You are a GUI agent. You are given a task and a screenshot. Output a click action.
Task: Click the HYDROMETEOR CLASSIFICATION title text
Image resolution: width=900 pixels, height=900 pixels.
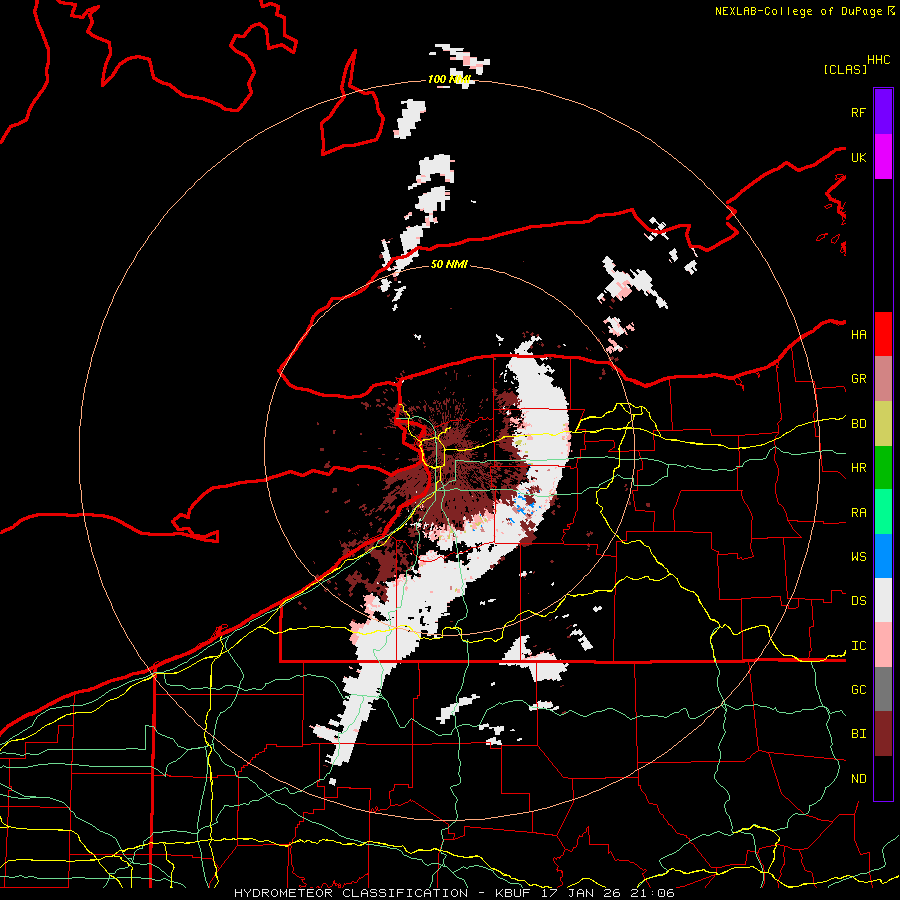351,893
